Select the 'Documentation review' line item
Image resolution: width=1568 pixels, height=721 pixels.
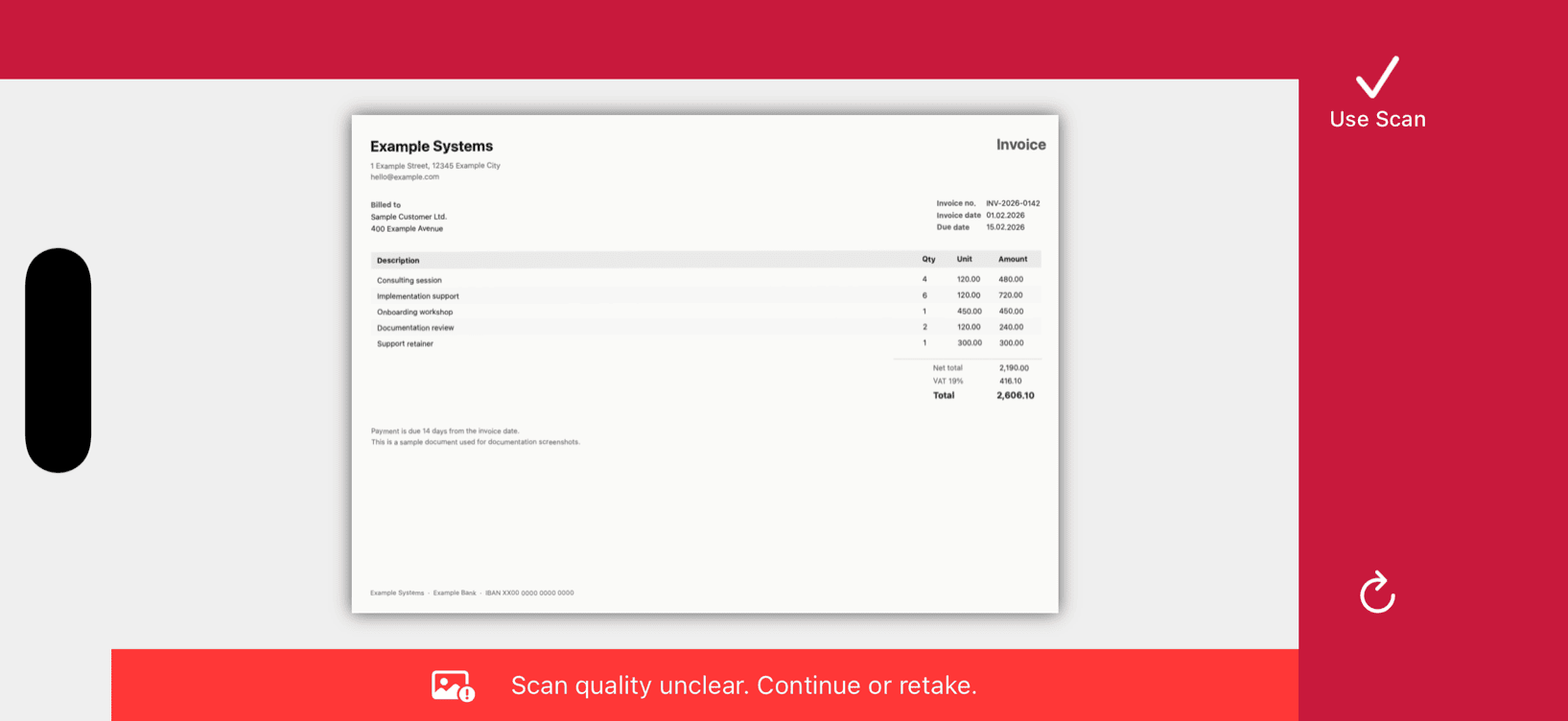pyautogui.click(x=415, y=328)
